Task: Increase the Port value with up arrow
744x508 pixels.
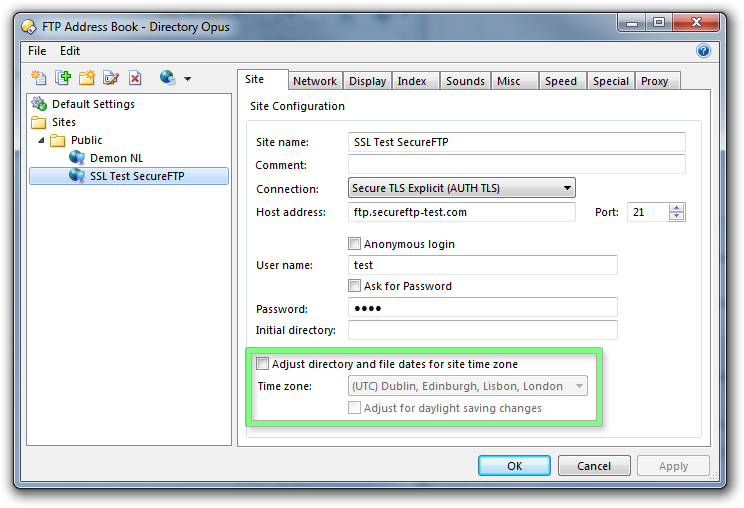Action: coord(677,208)
